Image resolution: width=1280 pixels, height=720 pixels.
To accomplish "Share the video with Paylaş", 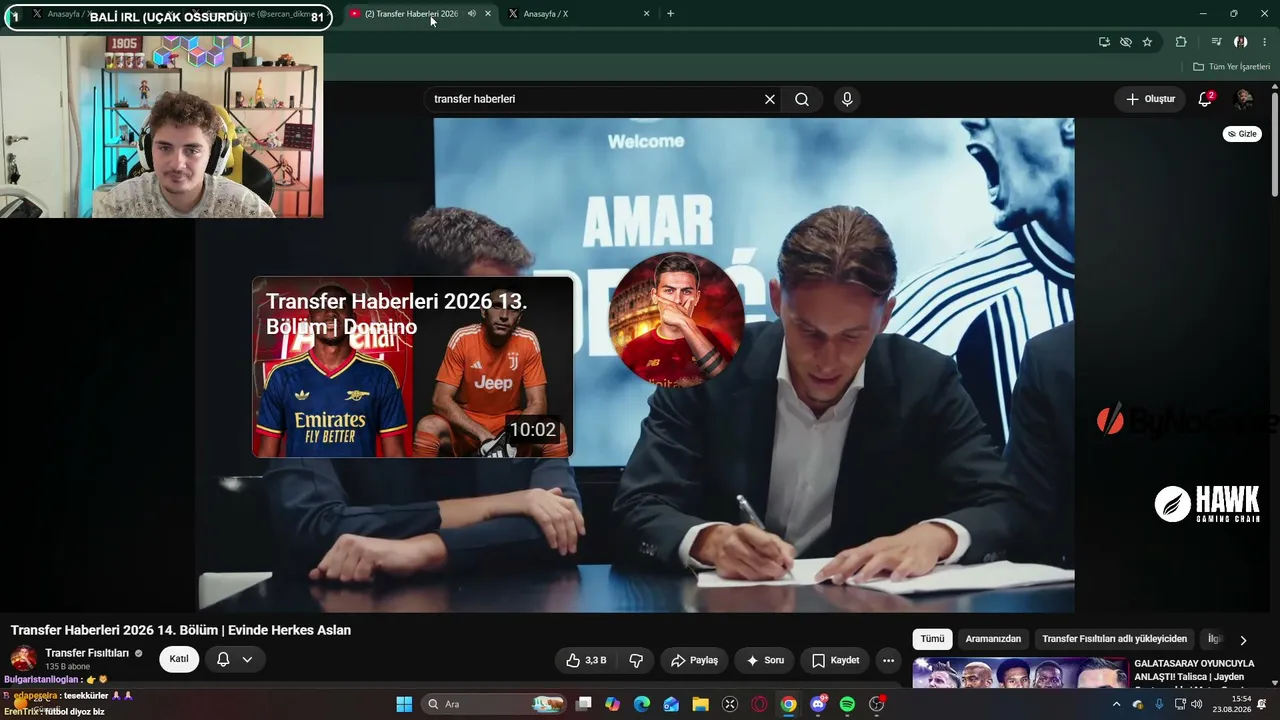I will coord(694,660).
